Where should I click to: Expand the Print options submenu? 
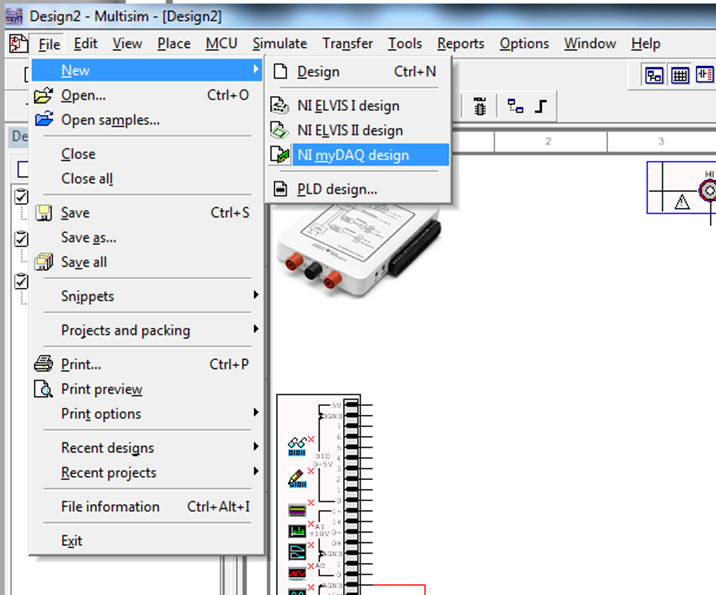pyautogui.click(x=147, y=413)
